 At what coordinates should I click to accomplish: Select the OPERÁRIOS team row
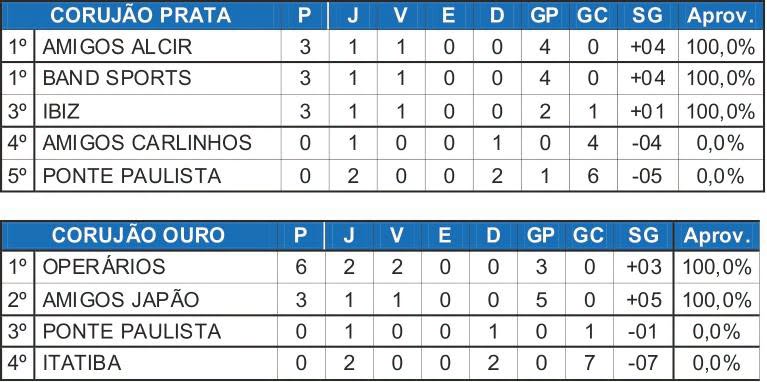(382, 267)
